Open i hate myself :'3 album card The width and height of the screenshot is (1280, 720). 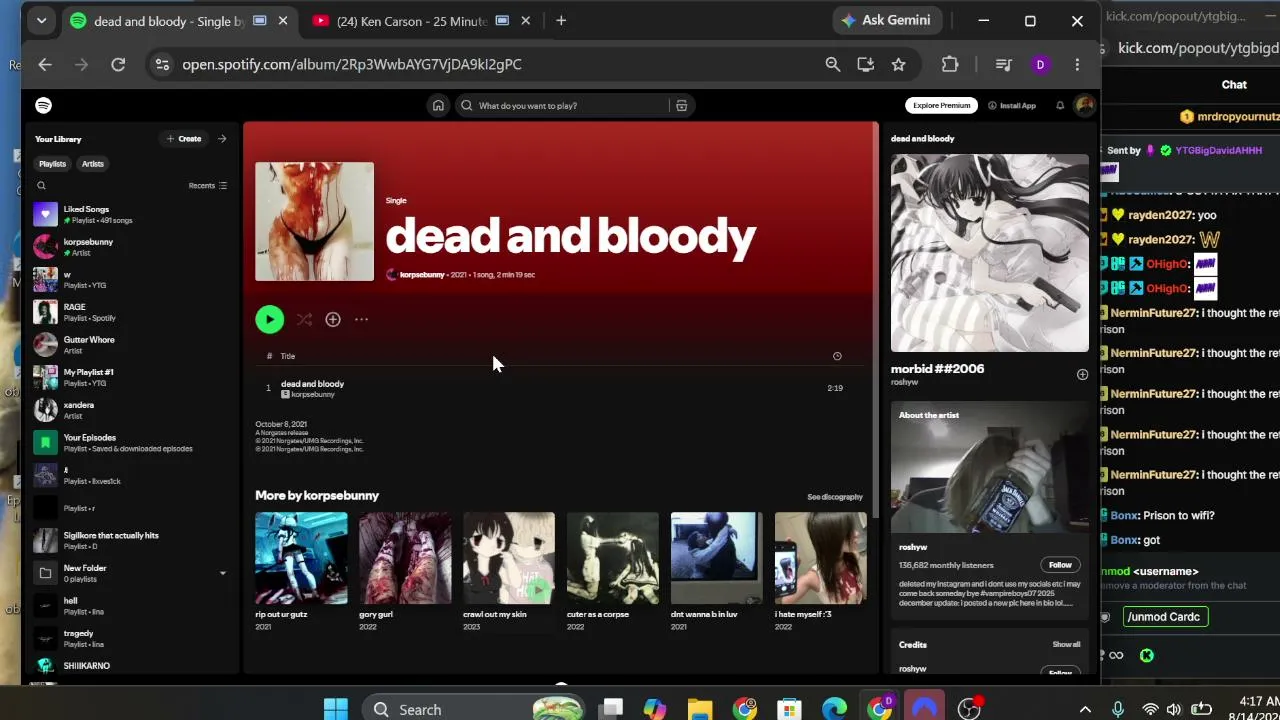pyautogui.click(x=821, y=571)
